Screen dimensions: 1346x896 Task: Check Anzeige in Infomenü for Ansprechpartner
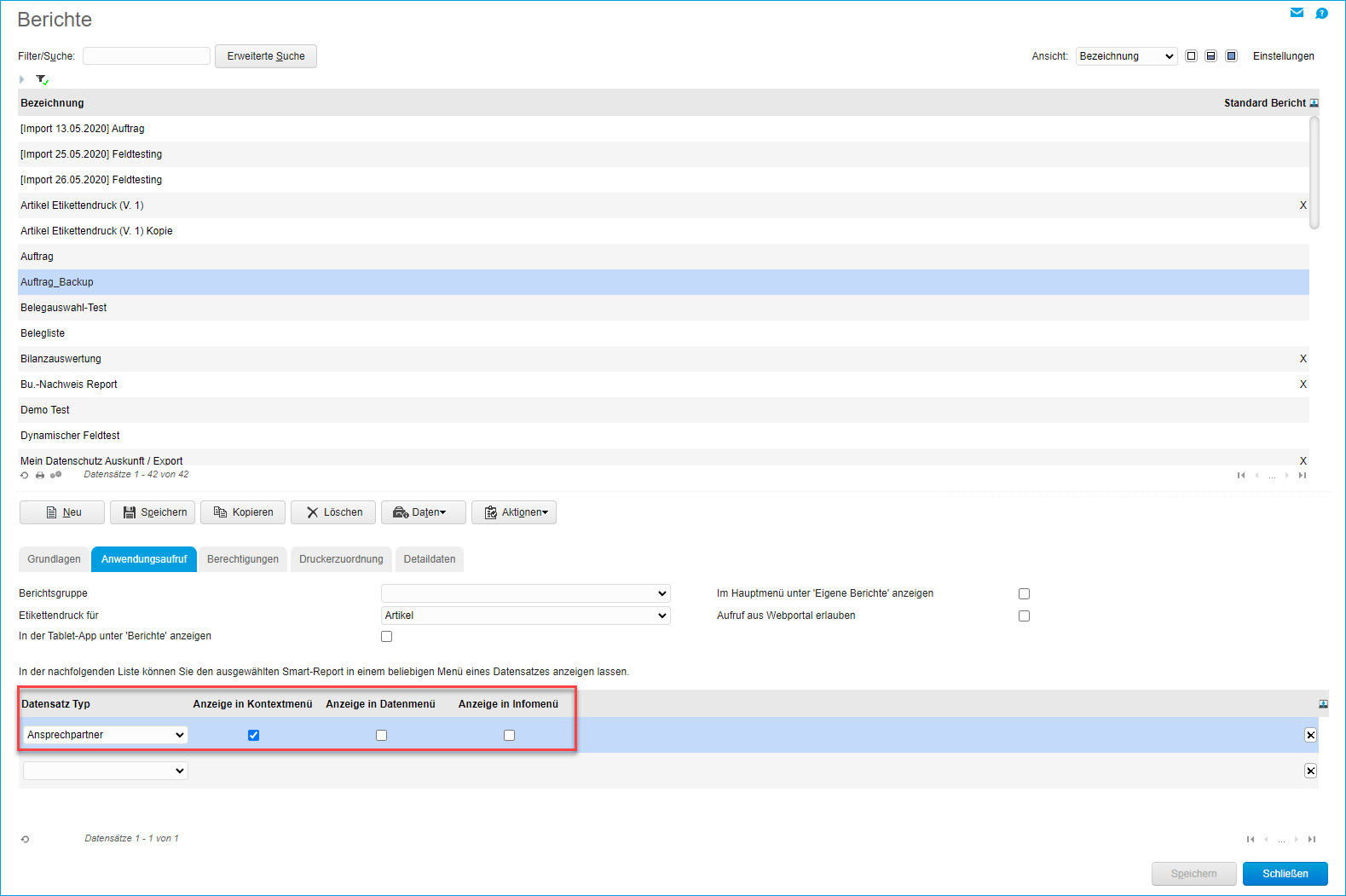509,735
